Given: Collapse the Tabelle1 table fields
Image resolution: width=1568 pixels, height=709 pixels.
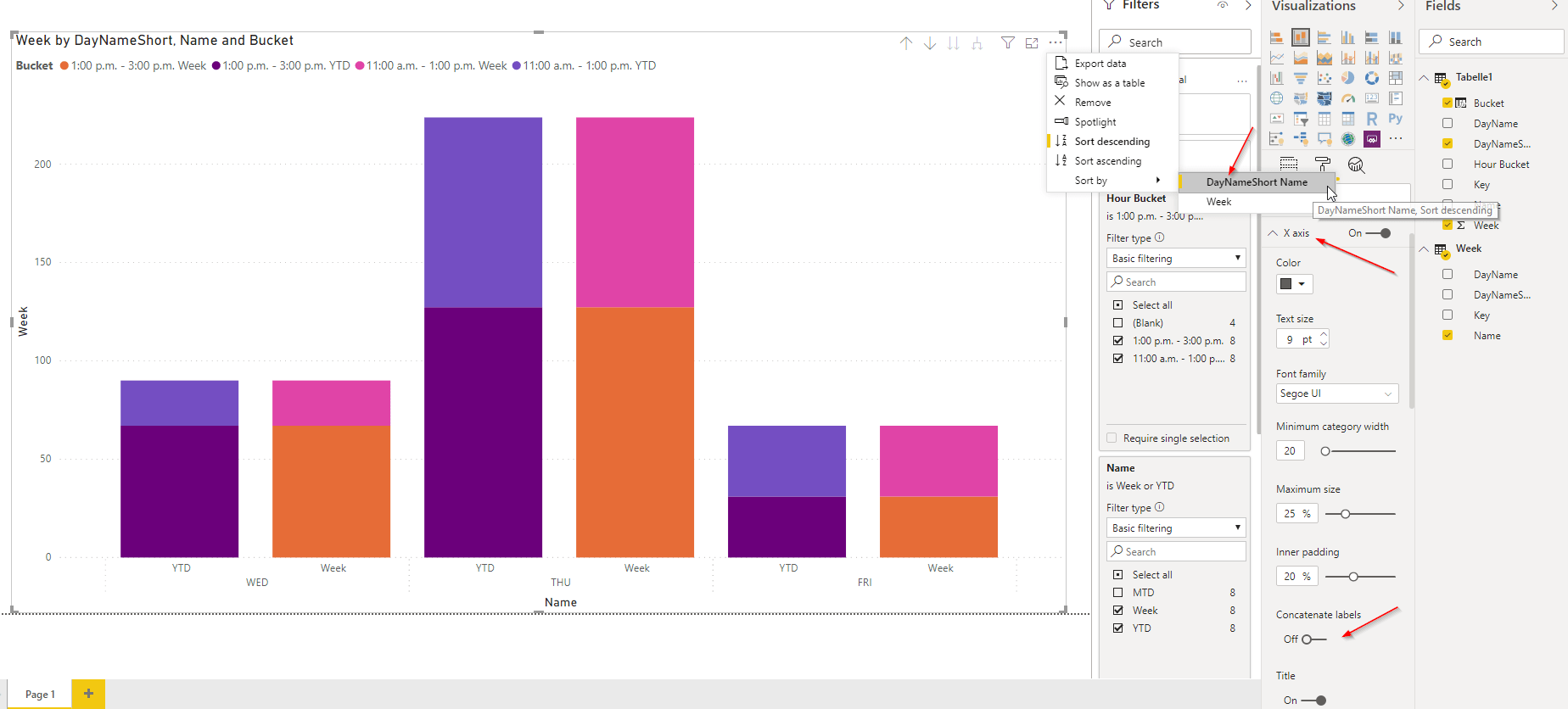Looking at the screenshot, I should click(1424, 77).
